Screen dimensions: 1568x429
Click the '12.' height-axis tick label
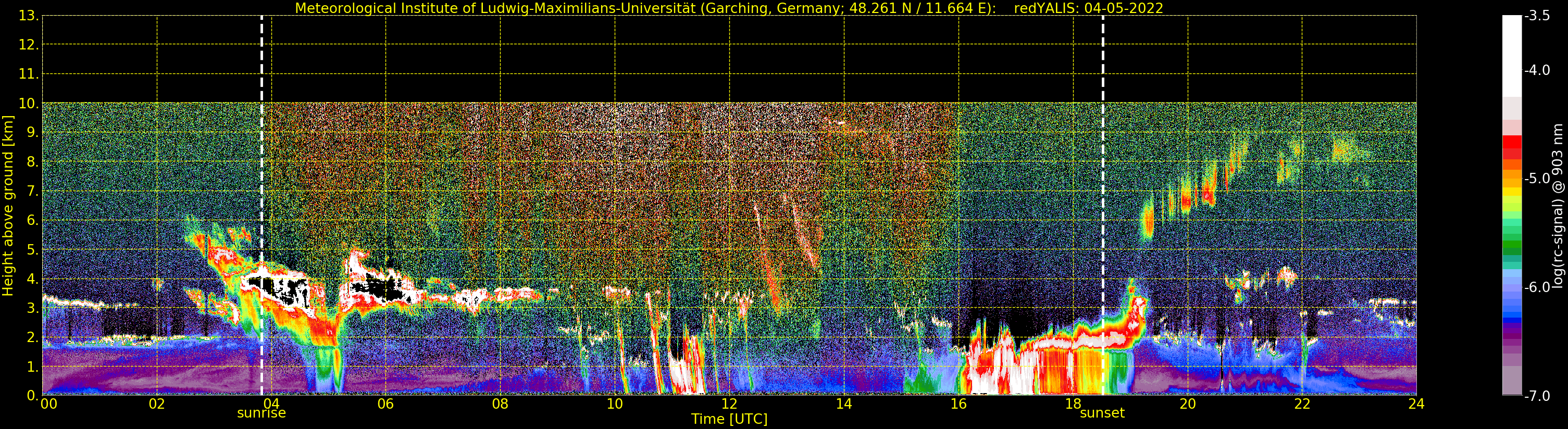pyautogui.click(x=29, y=45)
